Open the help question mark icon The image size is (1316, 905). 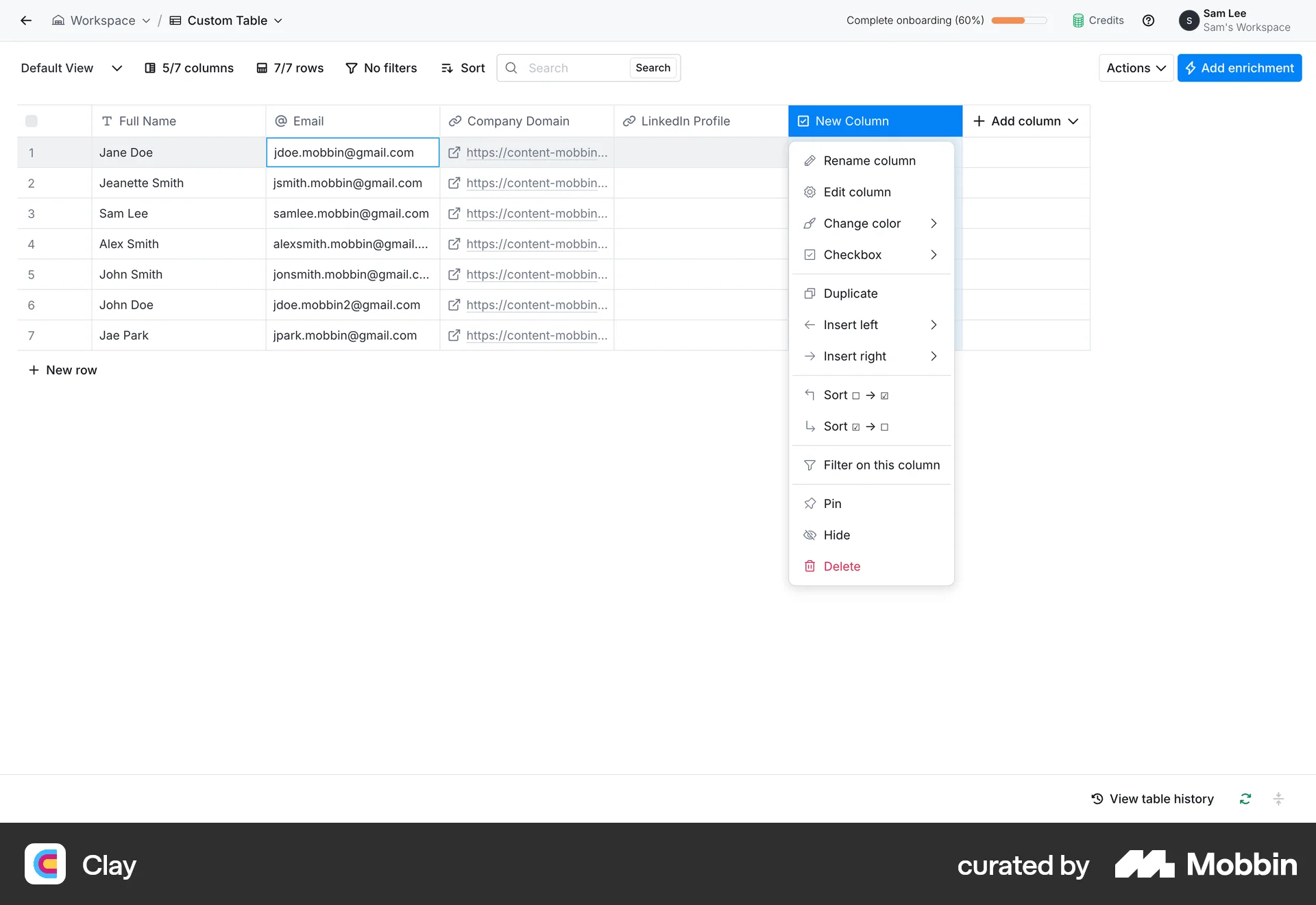coord(1148,21)
